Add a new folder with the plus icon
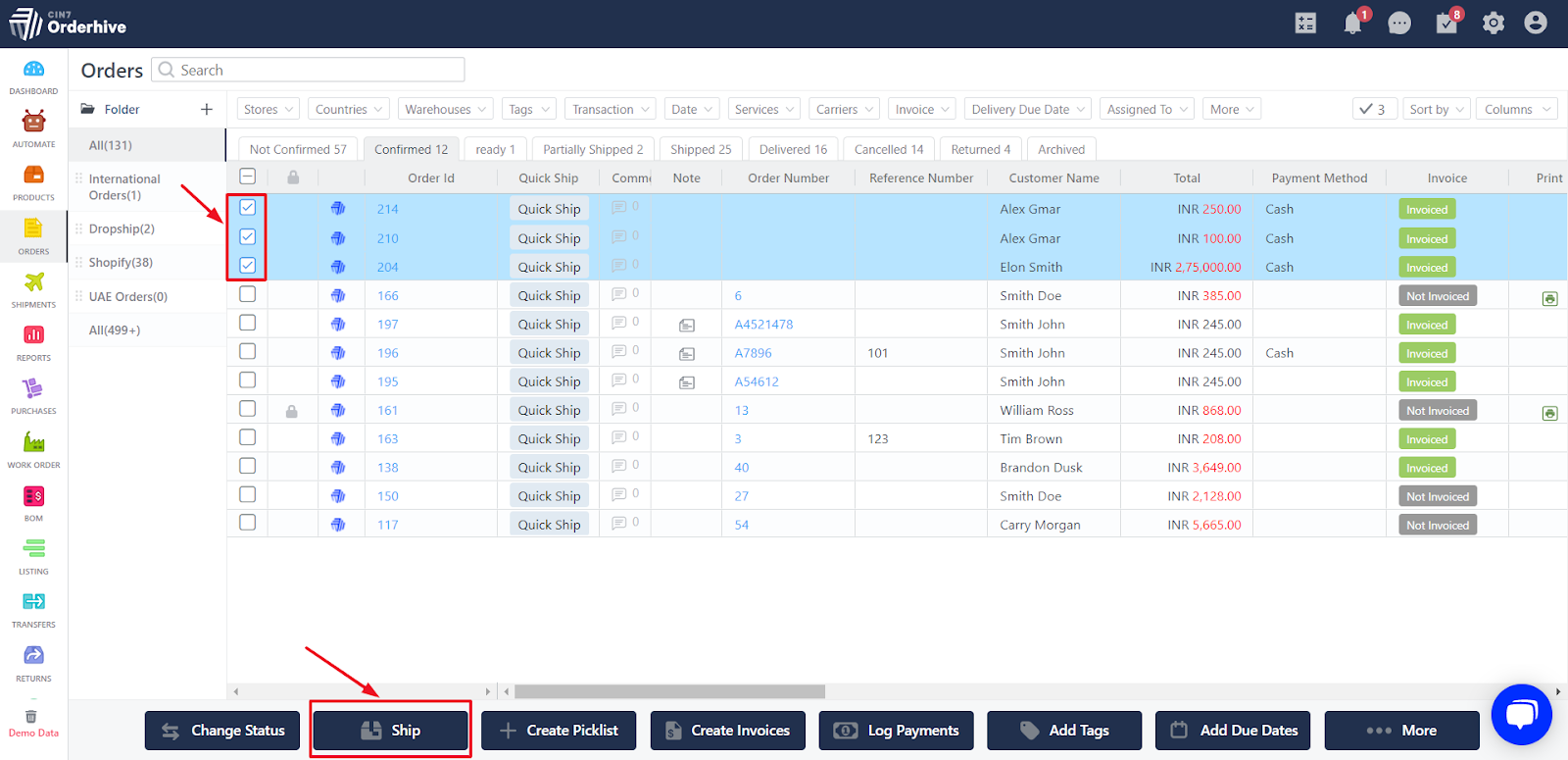 pyautogui.click(x=207, y=109)
